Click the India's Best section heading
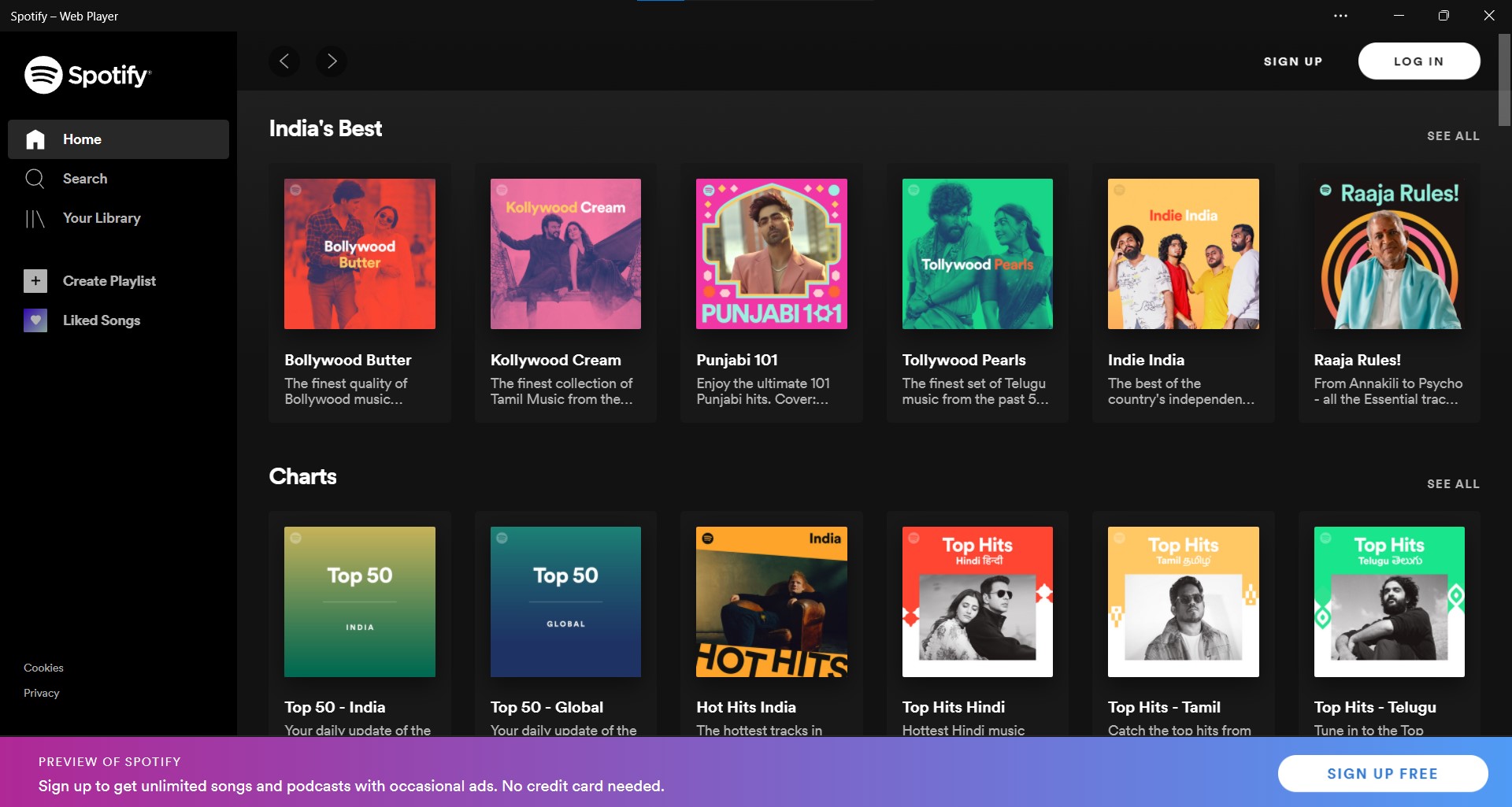 [x=325, y=128]
